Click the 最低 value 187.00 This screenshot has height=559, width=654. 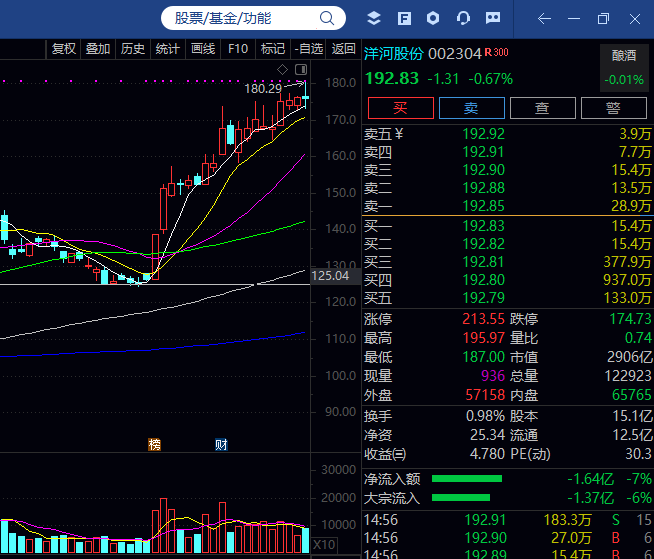coord(483,357)
